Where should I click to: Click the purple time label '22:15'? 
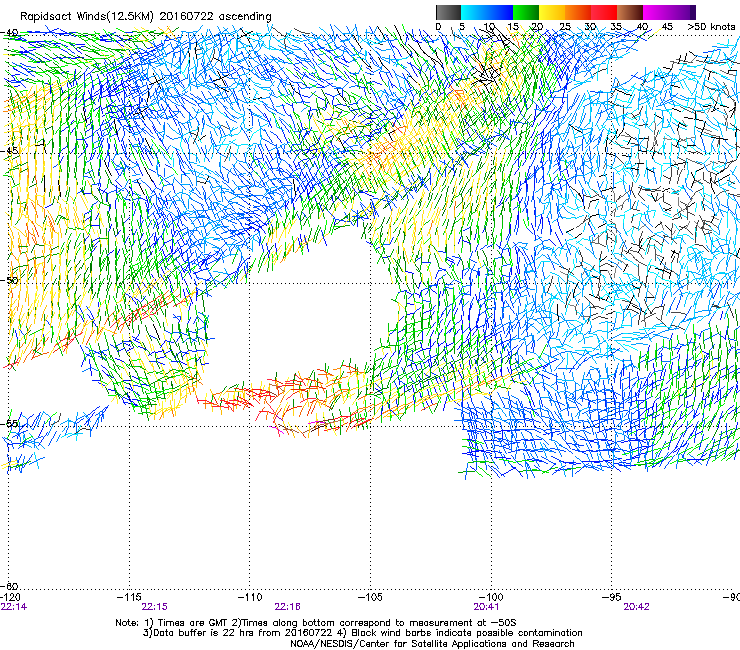click(154, 607)
